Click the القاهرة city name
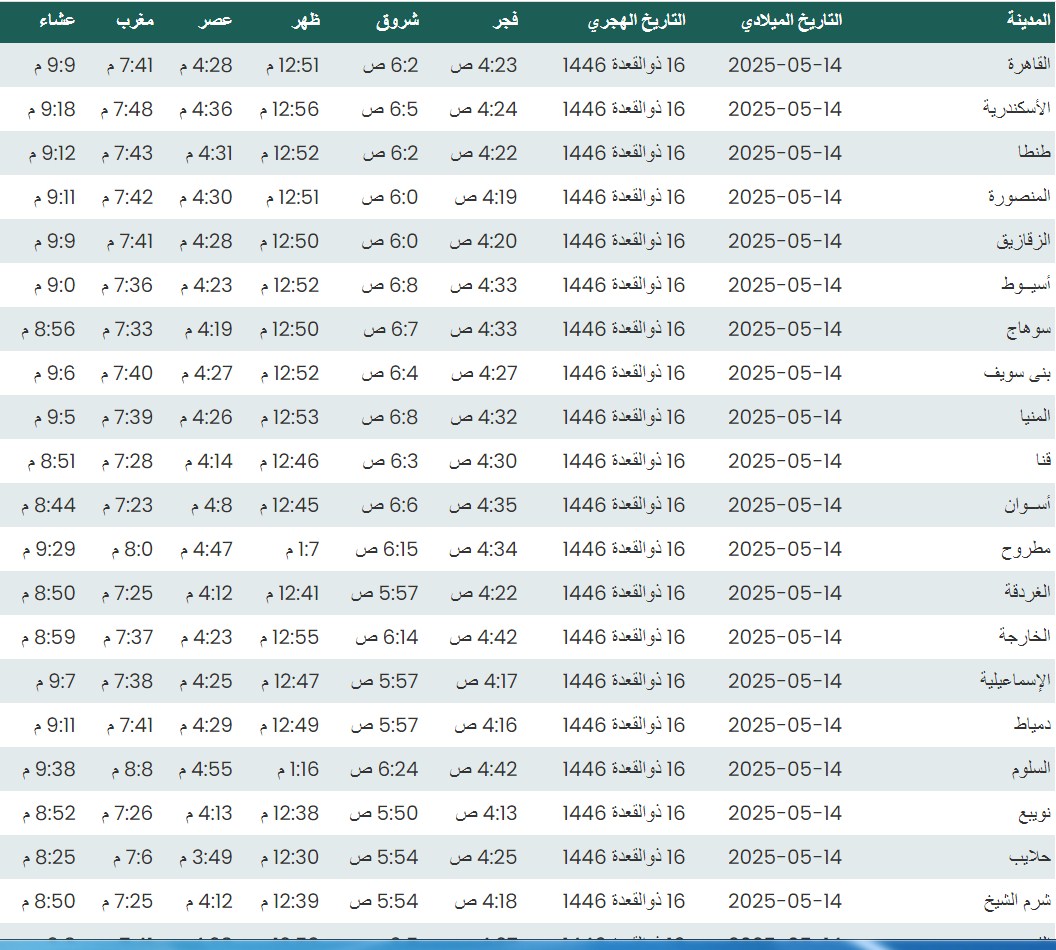The image size is (1056, 950). click(1028, 65)
